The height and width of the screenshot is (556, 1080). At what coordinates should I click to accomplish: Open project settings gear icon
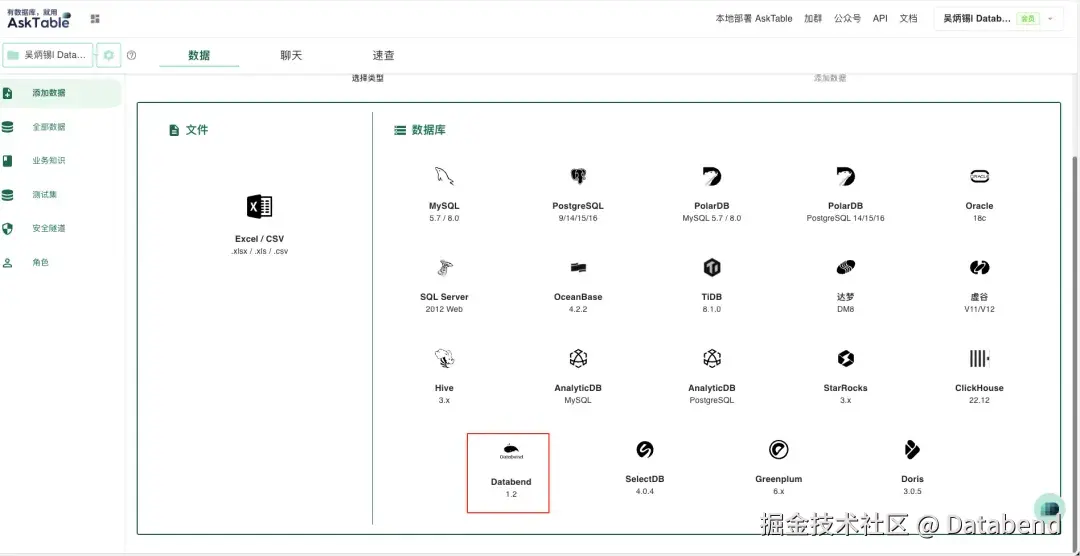pyautogui.click(x=109, y=55)
